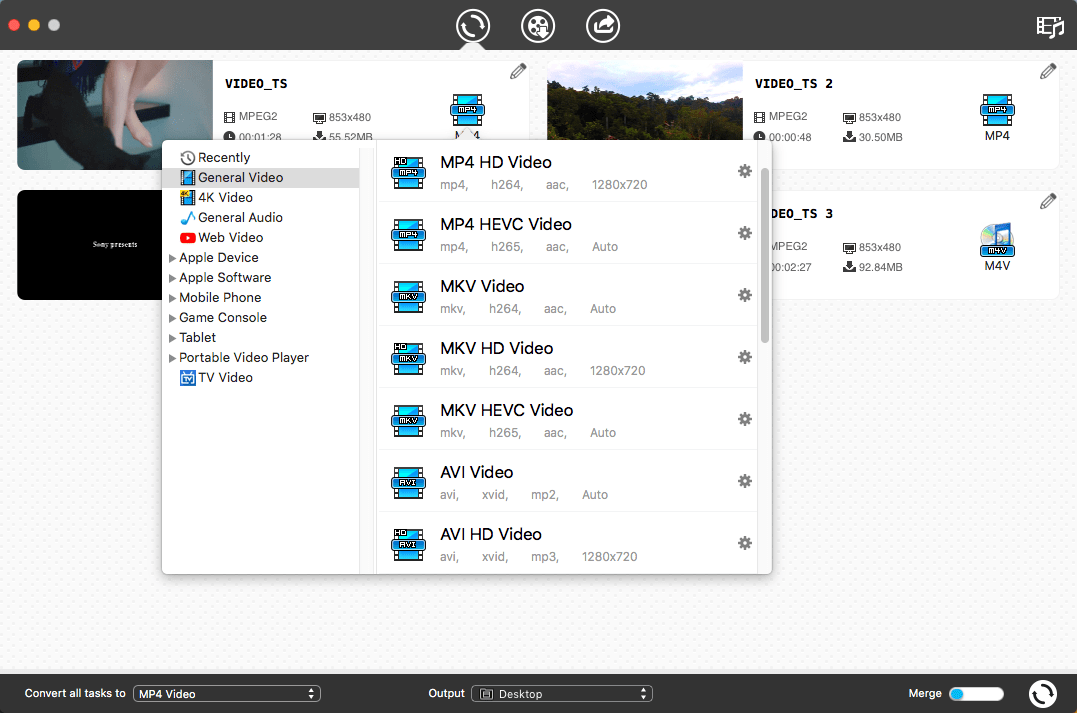Screen dimensions: 1077x713
Task: Click the M4V format icon on VIDEO_TS 3
Action: point(996,240)
